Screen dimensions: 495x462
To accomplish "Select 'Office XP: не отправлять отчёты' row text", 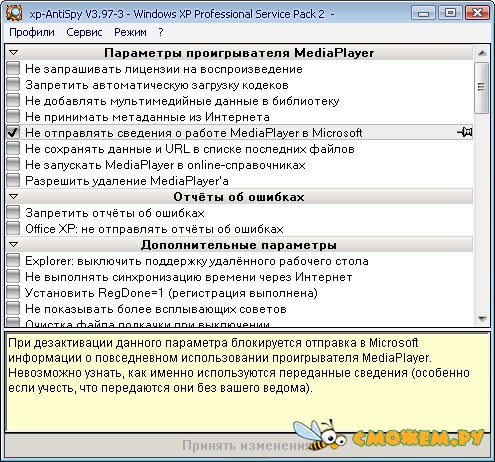I will [x=154, y=229].
